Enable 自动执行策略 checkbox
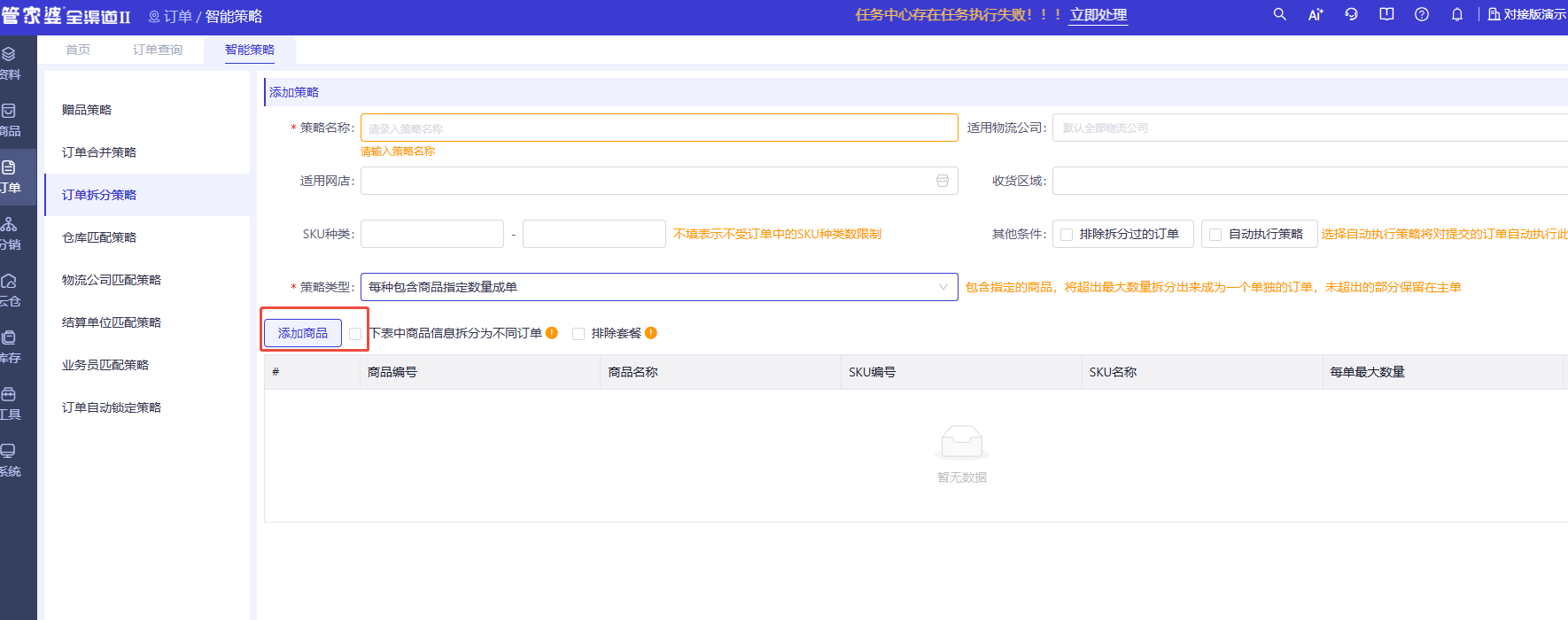 [x=1215, y=235]
